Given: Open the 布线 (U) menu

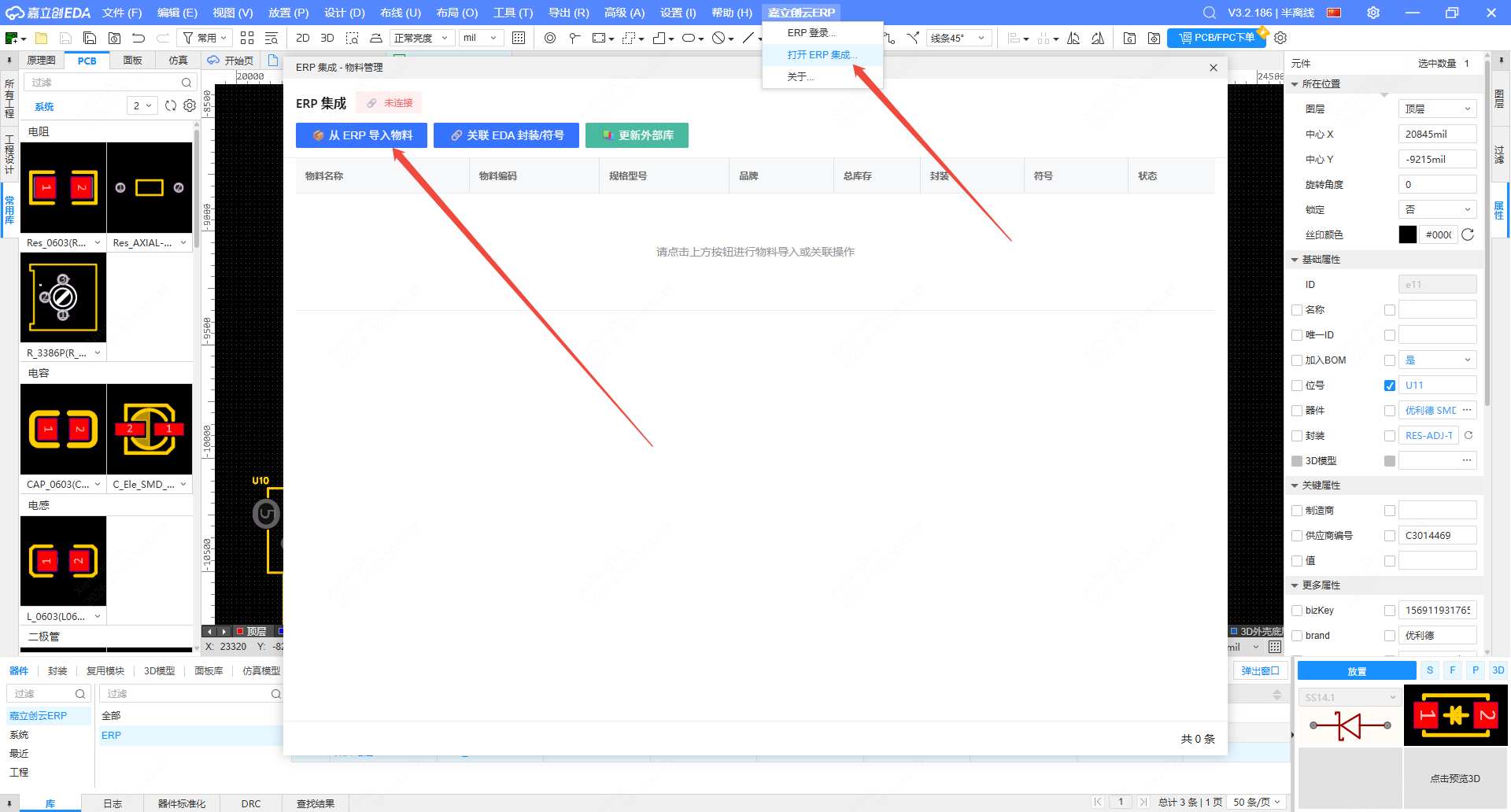Looking at the screenshot, I should 401,13.
